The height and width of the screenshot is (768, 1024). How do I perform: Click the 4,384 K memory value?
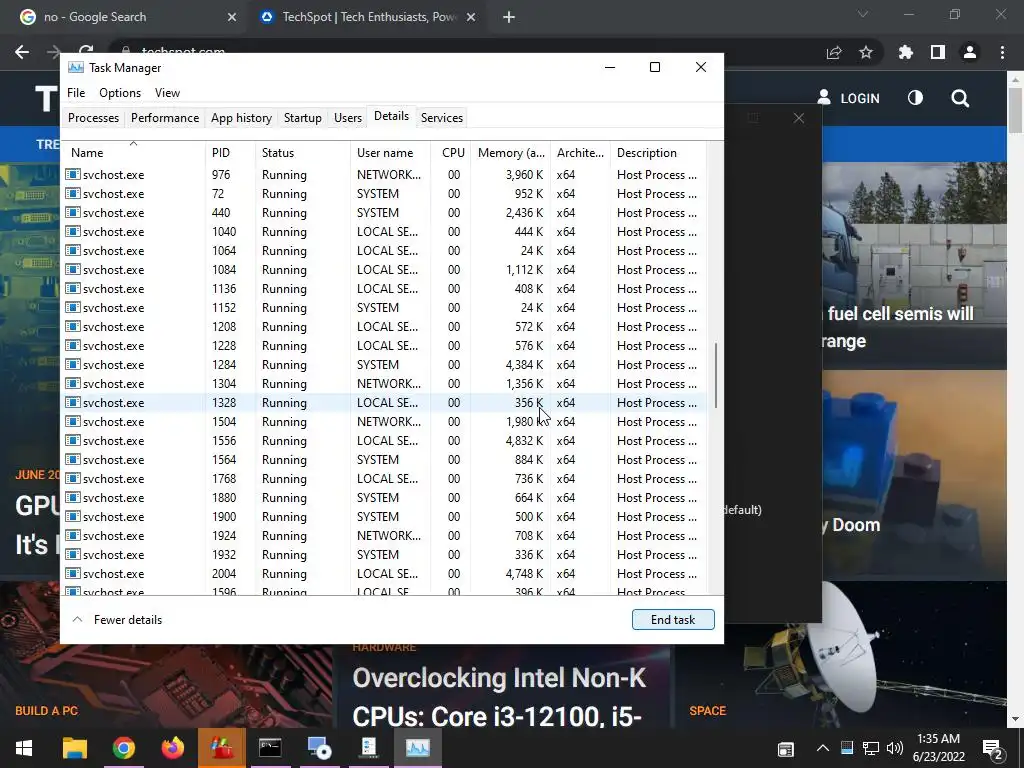[x=524, y=364]
